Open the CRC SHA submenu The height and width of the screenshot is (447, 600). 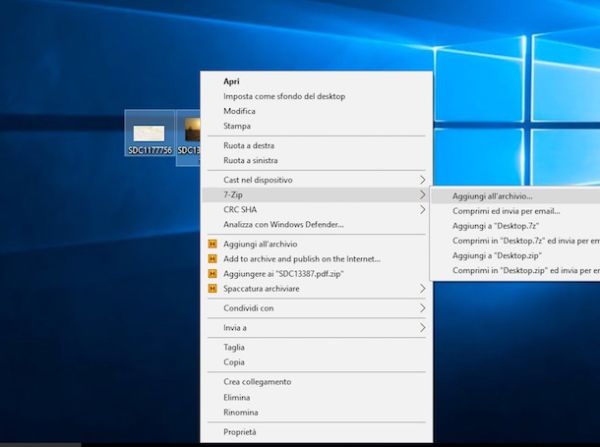pyautogui.click(x=422, y=210)
